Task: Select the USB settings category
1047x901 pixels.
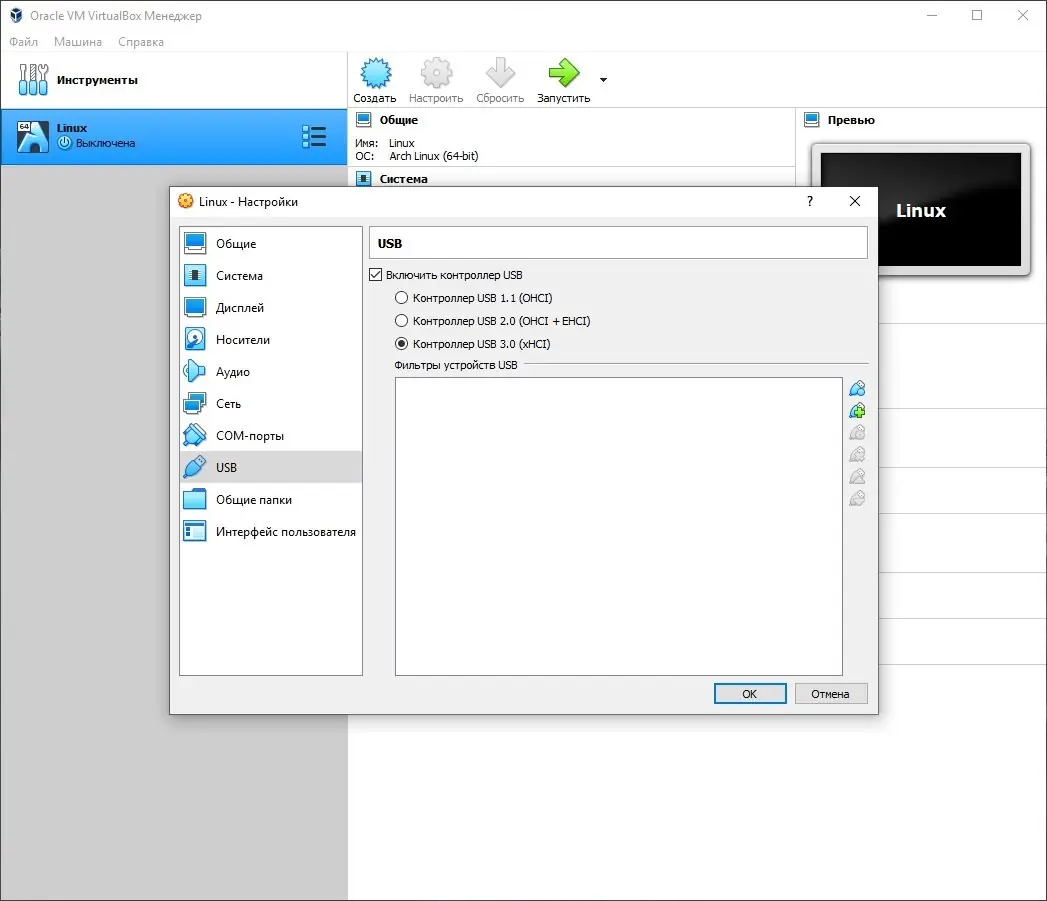Action: (x=271, y=468)
